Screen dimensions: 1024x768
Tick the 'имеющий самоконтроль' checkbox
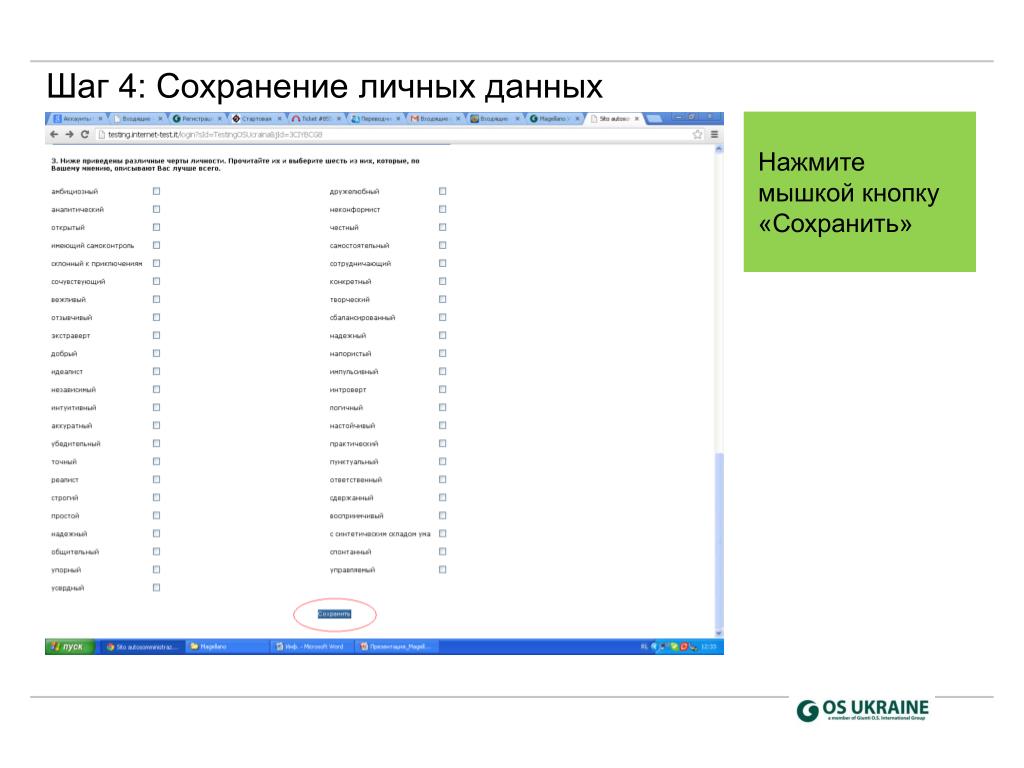(x=157, y=246)
